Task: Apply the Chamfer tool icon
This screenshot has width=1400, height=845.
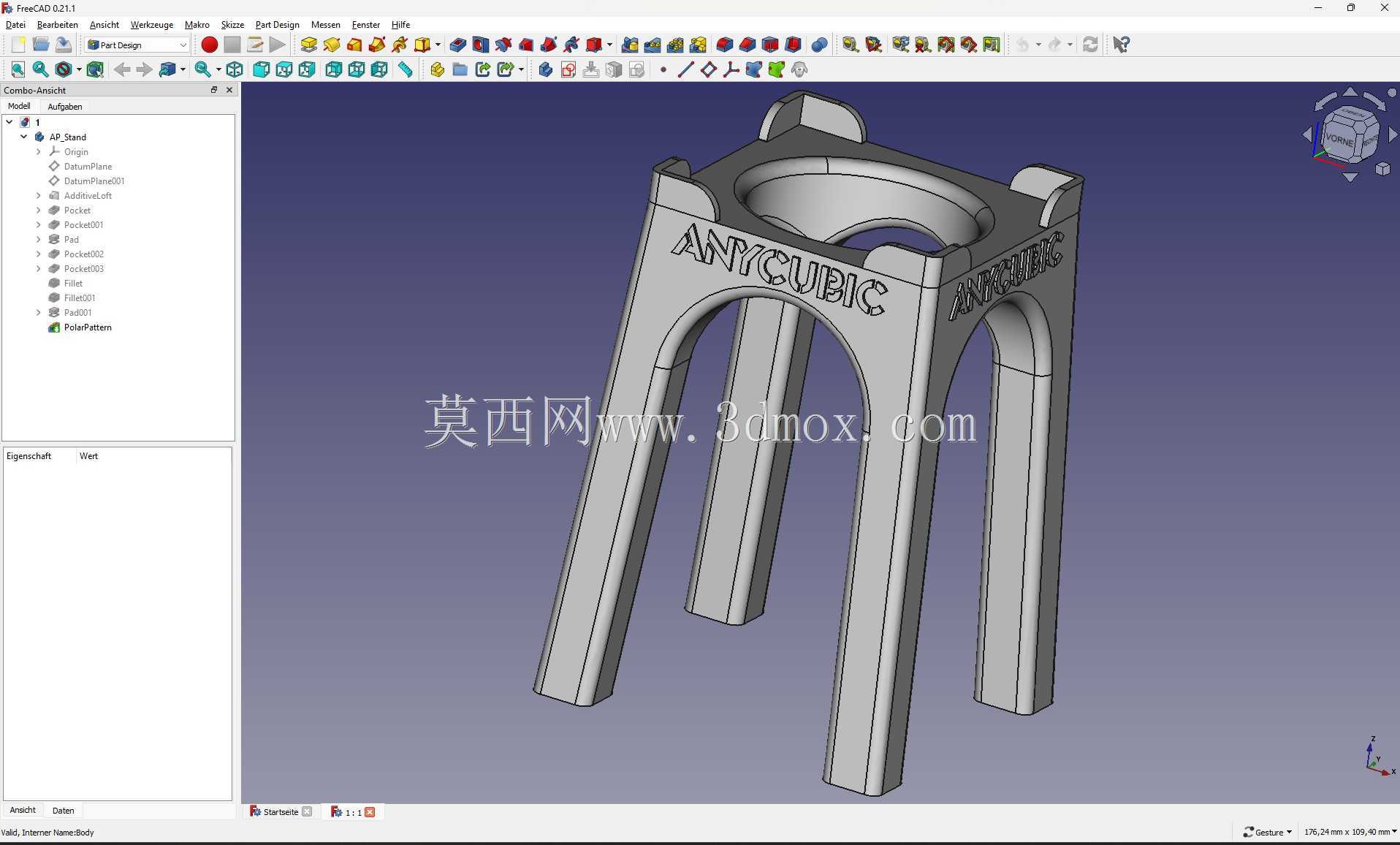Action: point(747,45)
